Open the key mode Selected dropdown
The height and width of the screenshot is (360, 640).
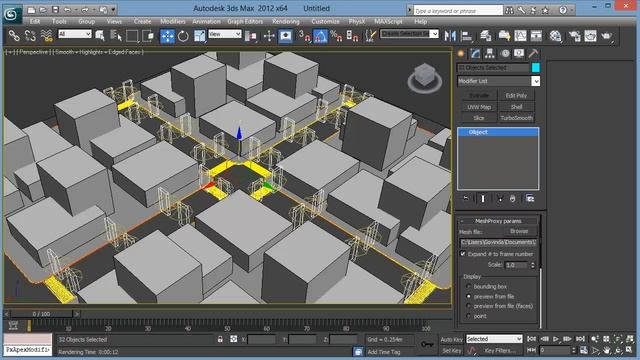click(x=494, y=339)
